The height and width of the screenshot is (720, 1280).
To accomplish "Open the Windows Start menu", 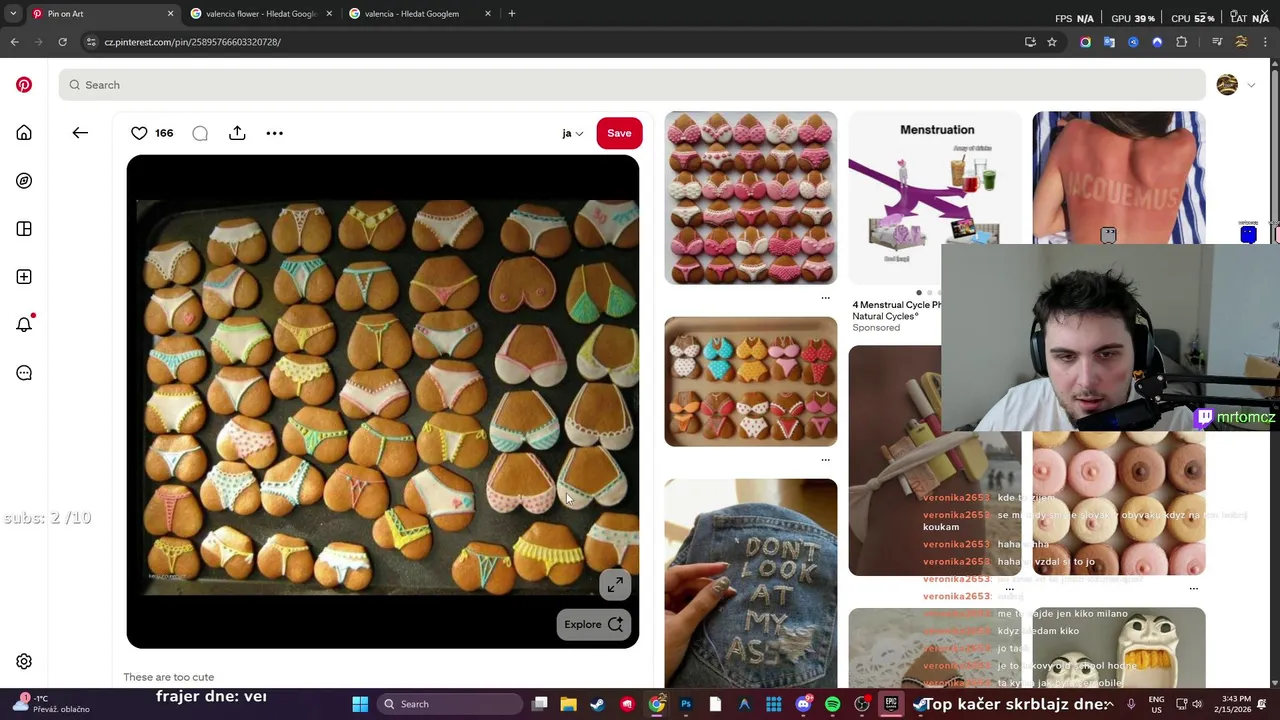I will point(360,704).
